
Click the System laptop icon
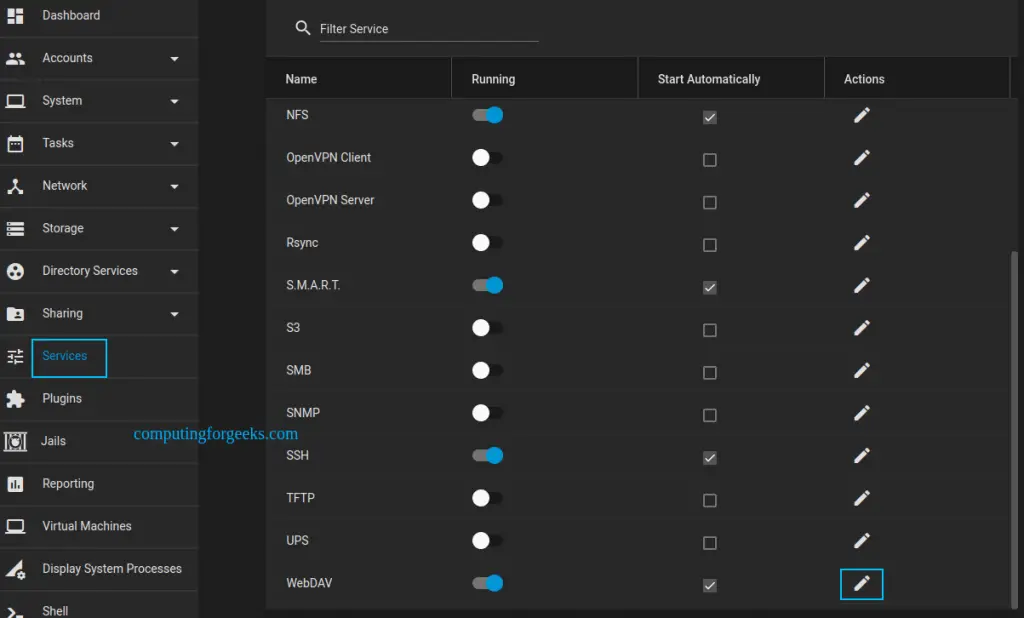click(15, 101)
